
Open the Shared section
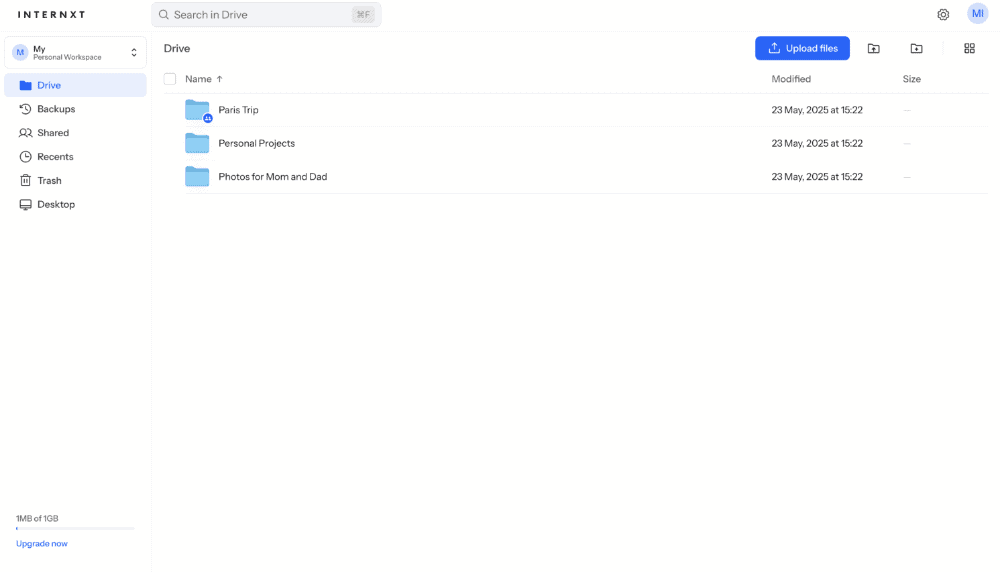[x=75, y=133]
